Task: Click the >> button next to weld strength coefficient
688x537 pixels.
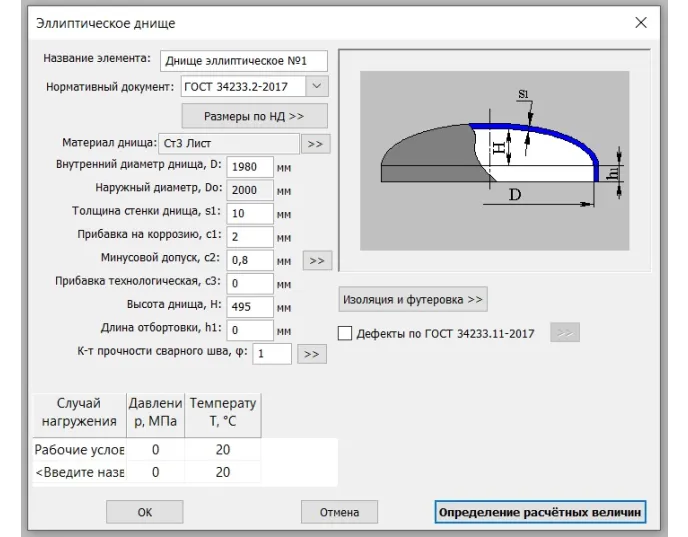Action: pyautogui.click(x=312, y=354)
